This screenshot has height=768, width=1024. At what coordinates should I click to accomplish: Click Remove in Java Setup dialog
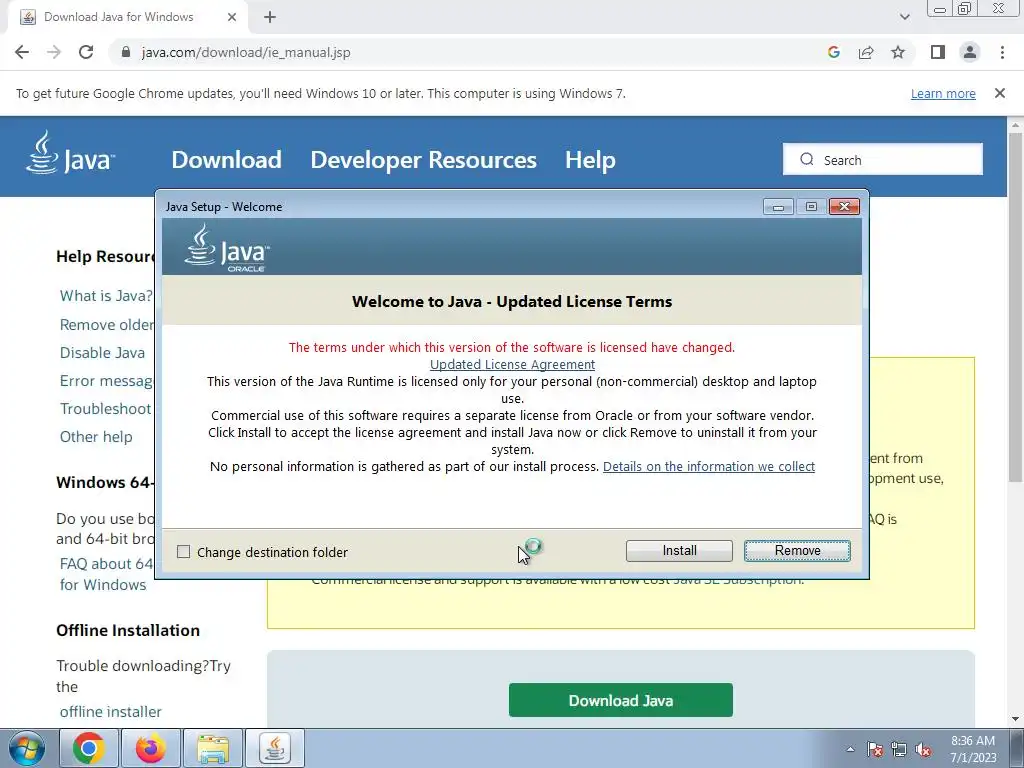coord(797,551)
